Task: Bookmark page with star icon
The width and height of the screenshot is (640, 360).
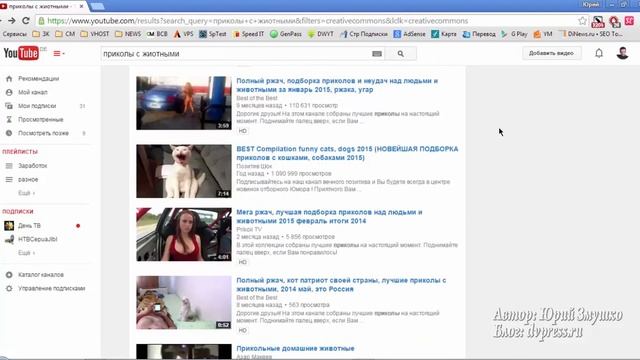Action: pos(582,20)
